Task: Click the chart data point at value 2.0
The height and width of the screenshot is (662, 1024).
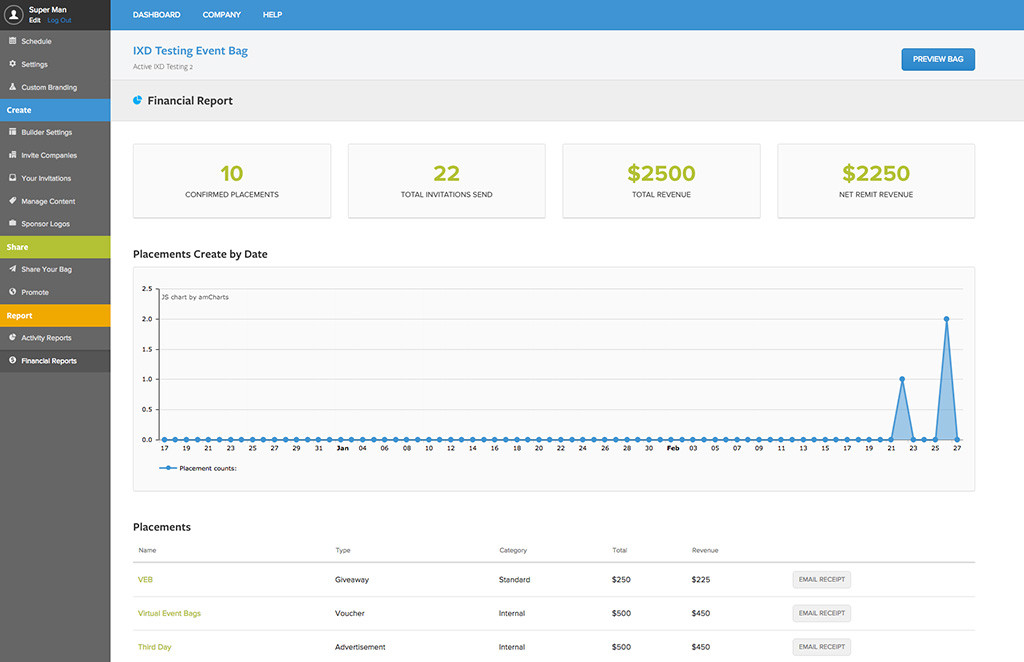Action: coord(946,319)
